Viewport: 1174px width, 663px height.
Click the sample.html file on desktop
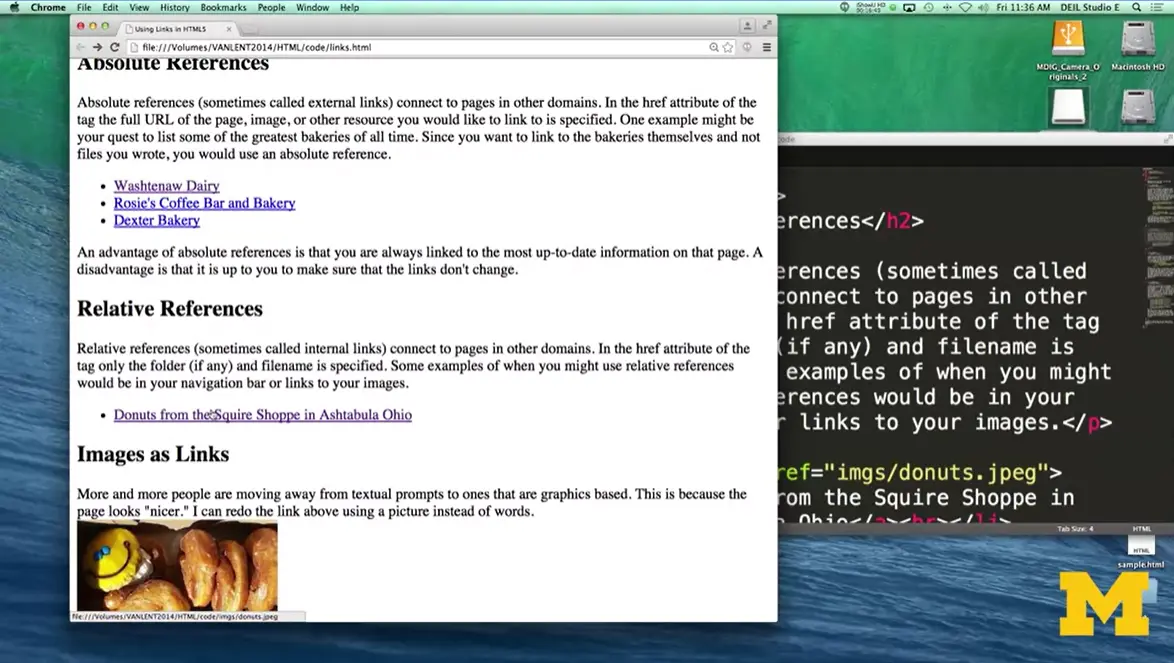click(1141, 547)
